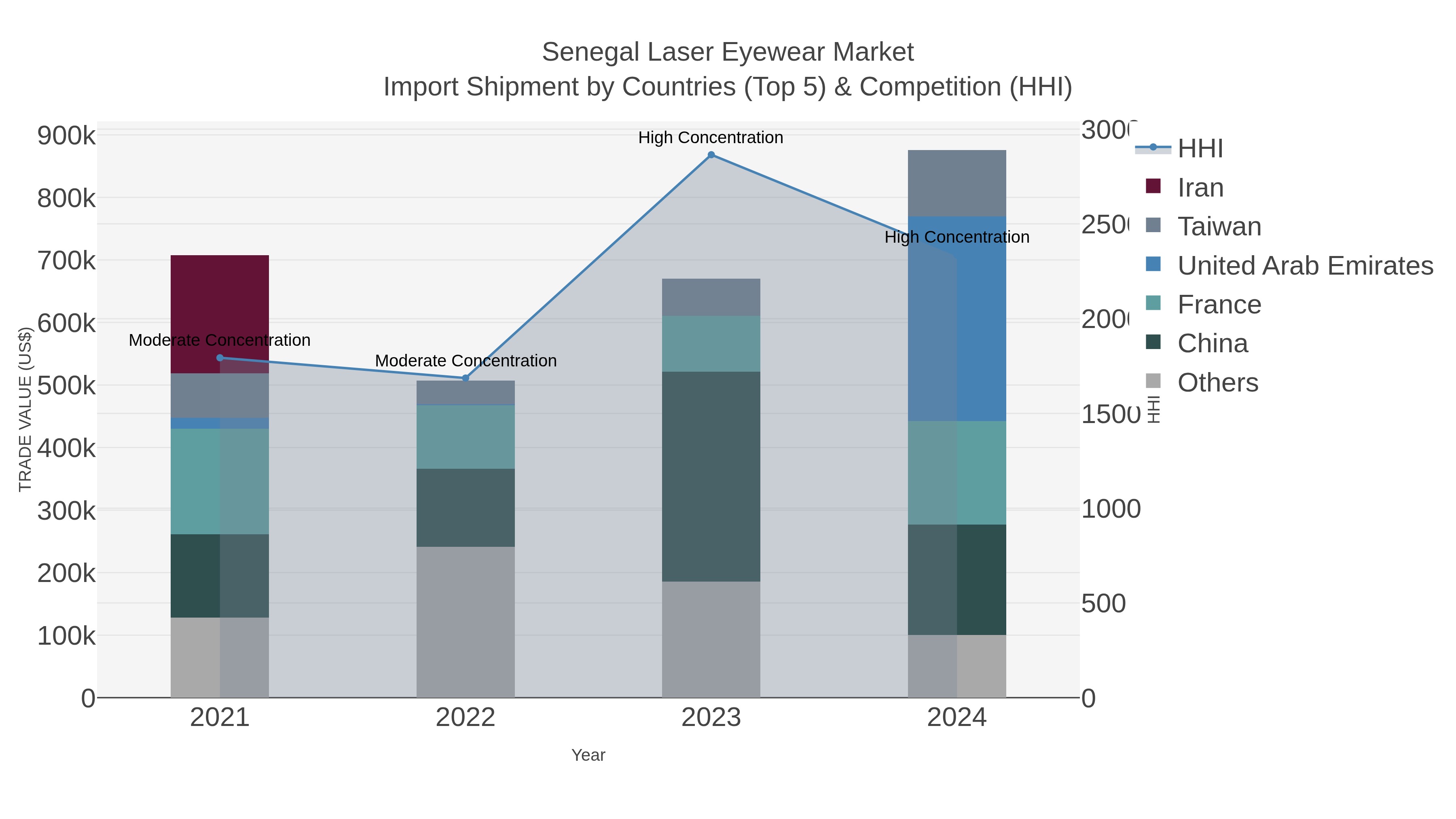This screenshot has height=819, width=1456.
Task: Click the 'Moderate Concentration' annotation over 2021
Action: (x=220, y=340)
